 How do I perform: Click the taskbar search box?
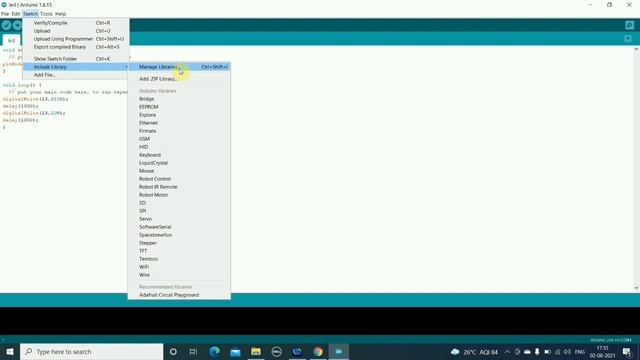[x=91, y=351]
